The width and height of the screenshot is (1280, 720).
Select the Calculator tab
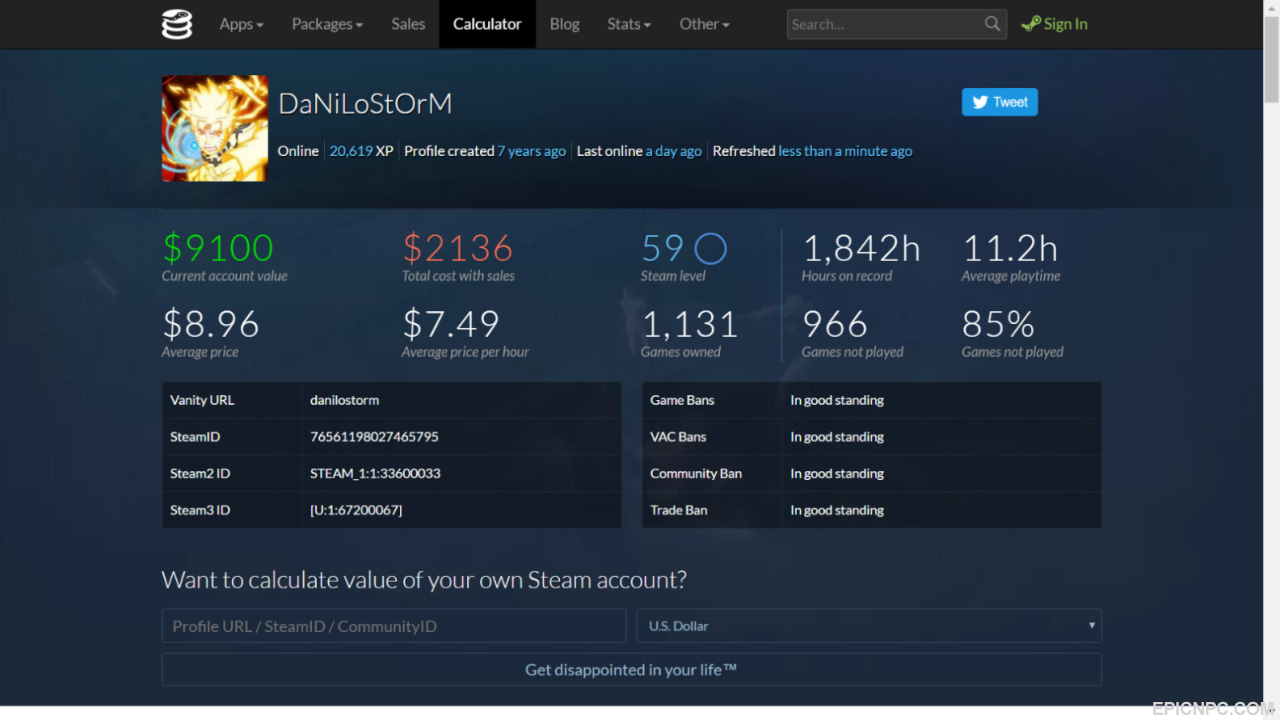[x=487, y=24]
